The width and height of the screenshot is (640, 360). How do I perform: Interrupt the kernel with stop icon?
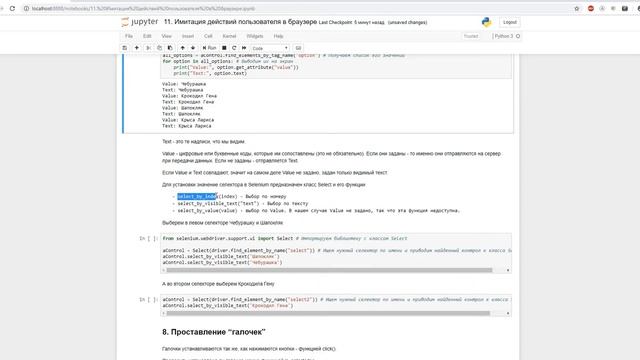point(224,48)
